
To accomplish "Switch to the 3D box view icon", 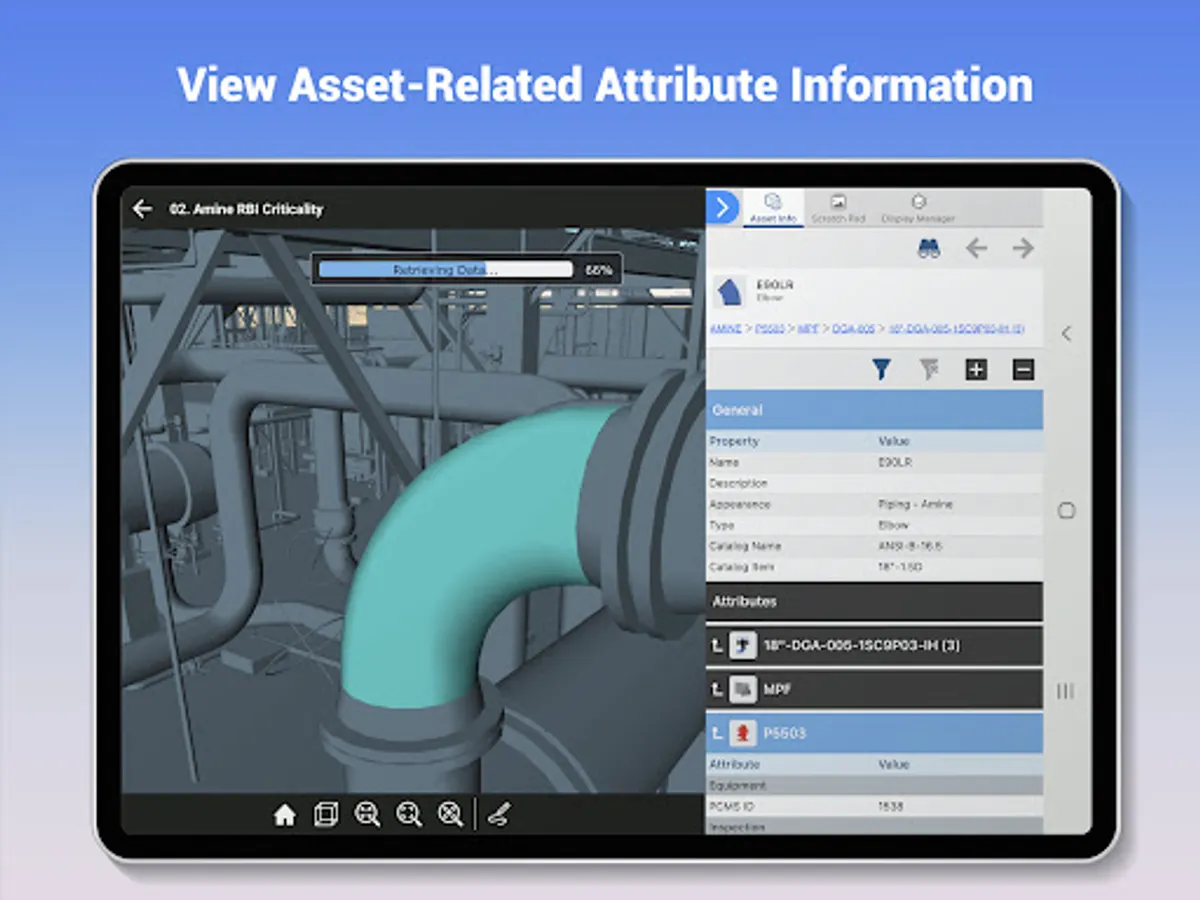I will click(326, 816).
